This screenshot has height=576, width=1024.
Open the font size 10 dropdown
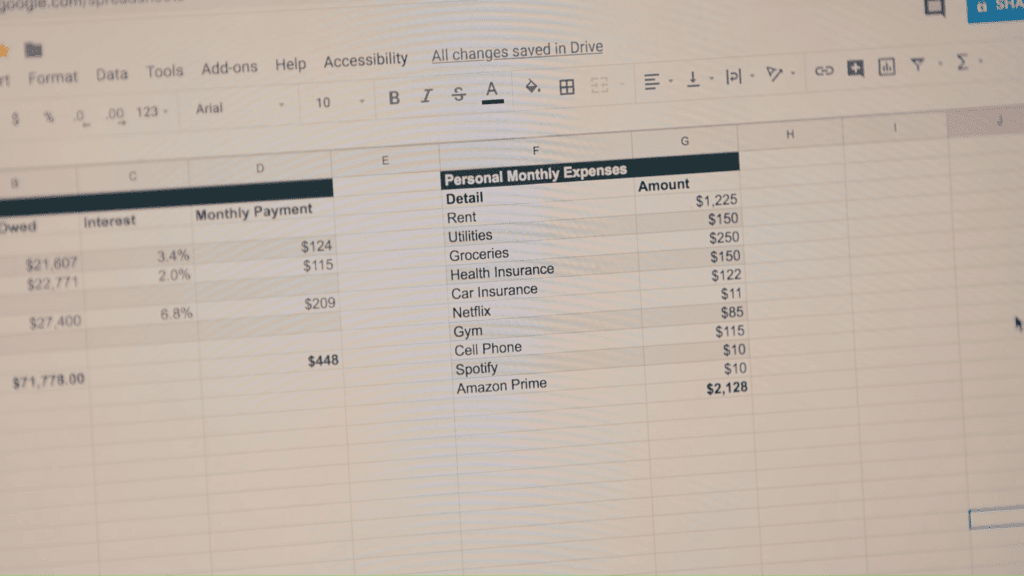tap(340, 102)
